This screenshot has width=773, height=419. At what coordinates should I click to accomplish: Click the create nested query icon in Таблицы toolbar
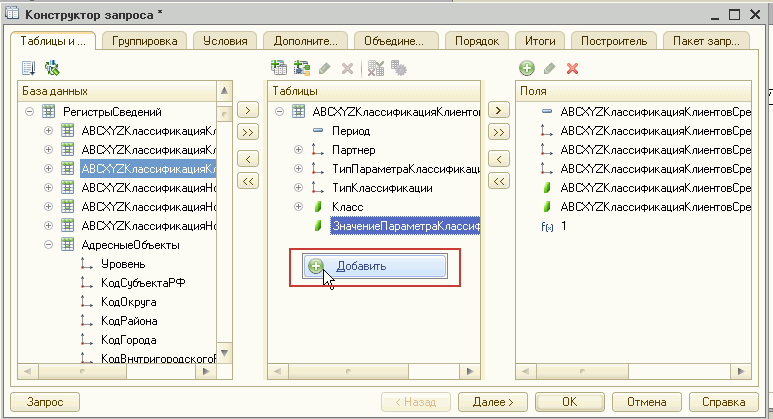[x=279, y=68]
